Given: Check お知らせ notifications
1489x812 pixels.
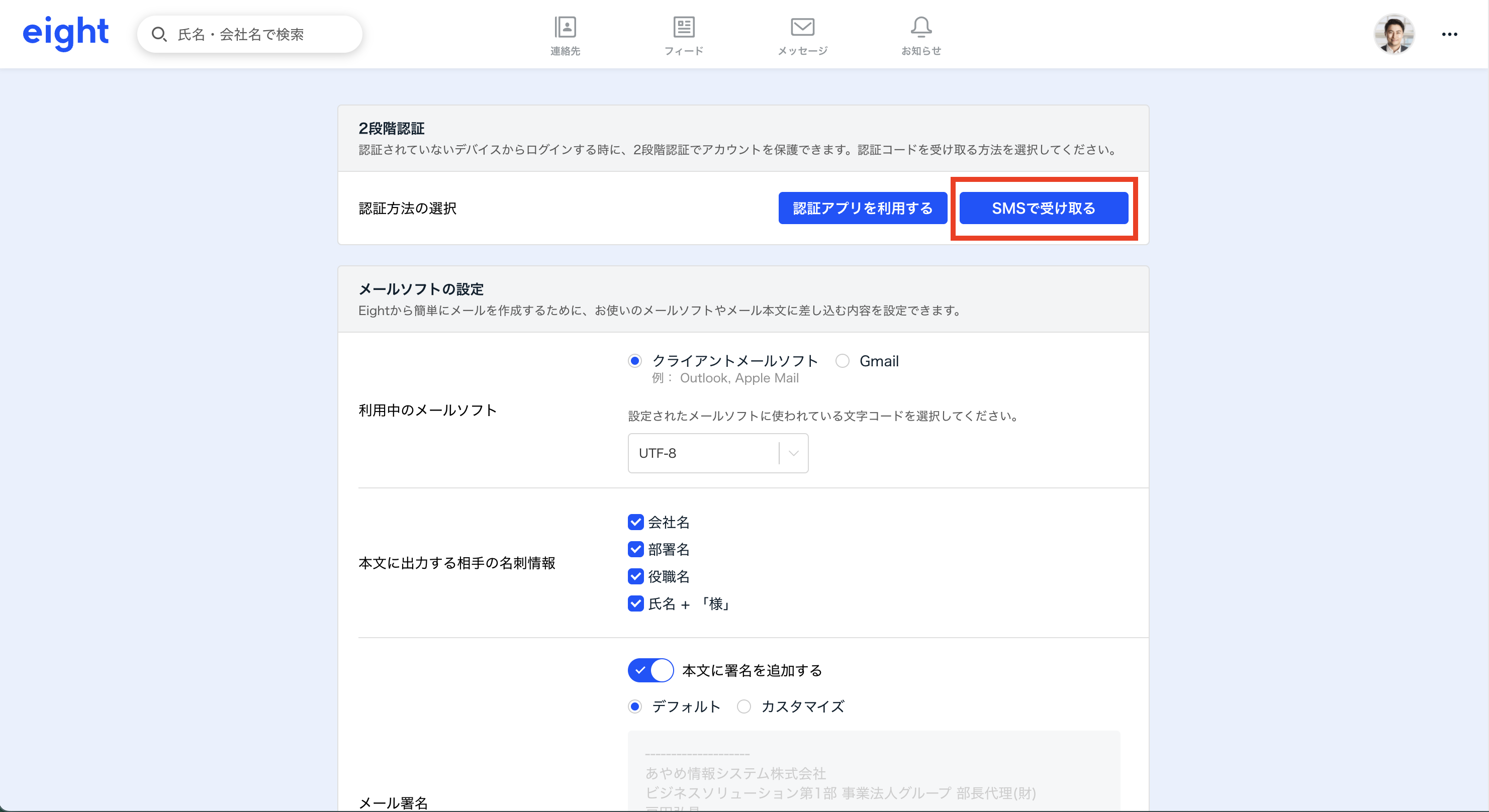Looking at the screenshot, I should (920, 35).
